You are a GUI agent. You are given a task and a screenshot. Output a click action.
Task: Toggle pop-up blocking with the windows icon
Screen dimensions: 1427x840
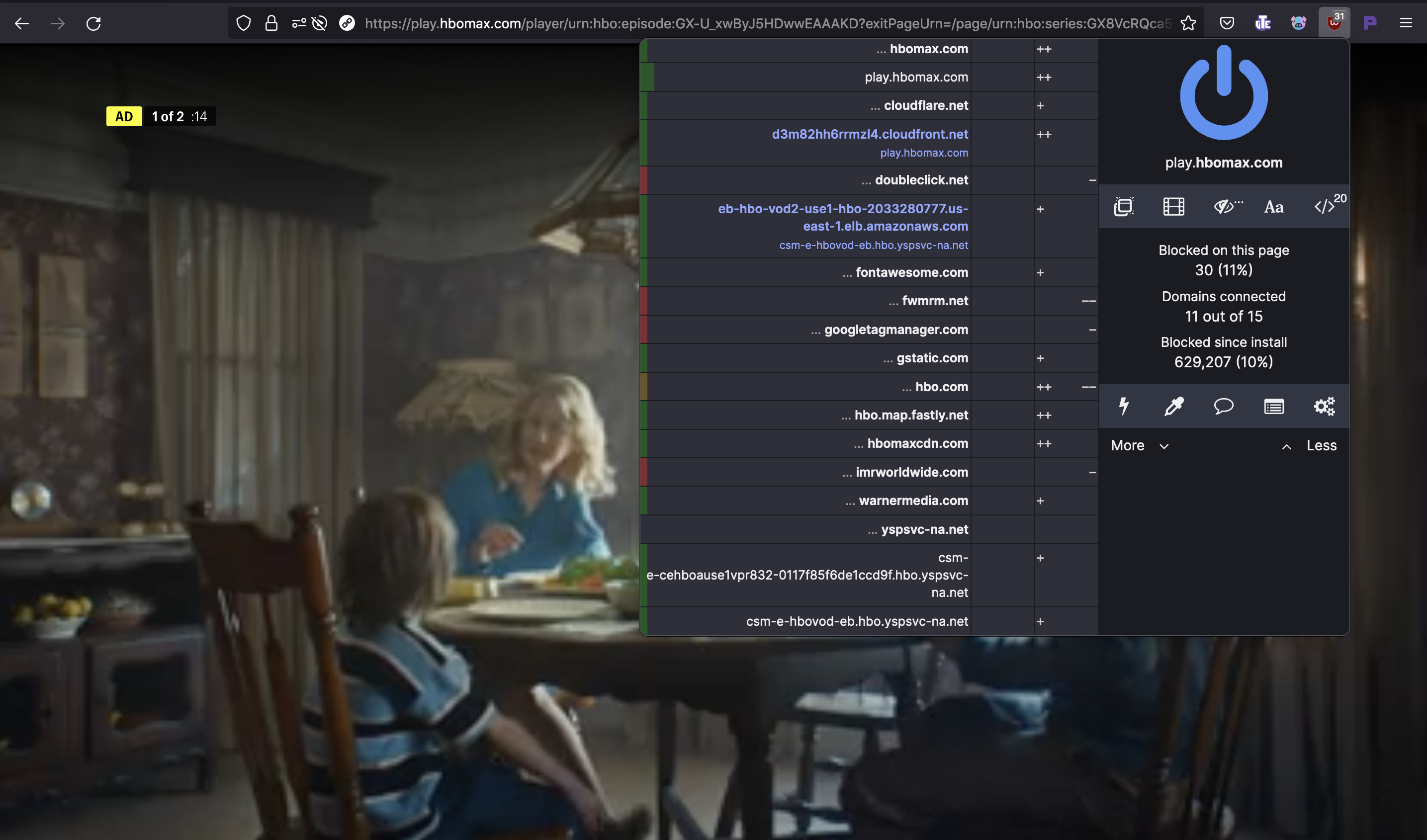pyautogui.click(x=1124, y=207)
